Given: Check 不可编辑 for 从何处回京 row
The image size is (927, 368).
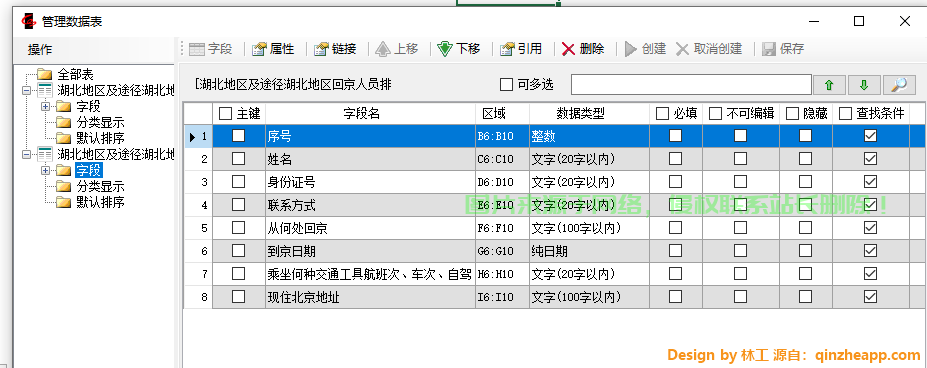Looking at the screenshot, I should pyautogui.click(x=740, y=227).
